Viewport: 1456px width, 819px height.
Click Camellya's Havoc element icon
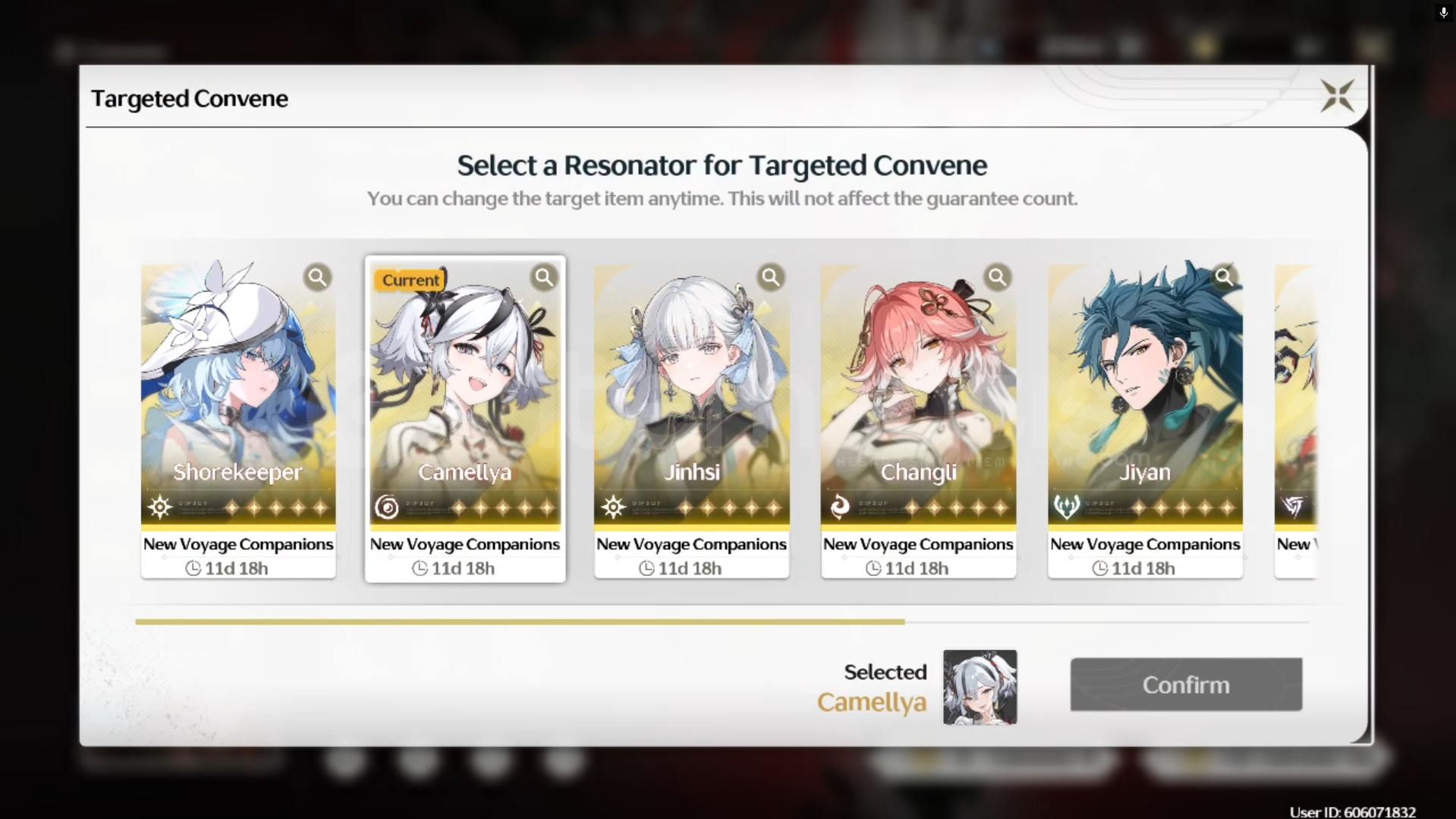[x=386, y=506]
